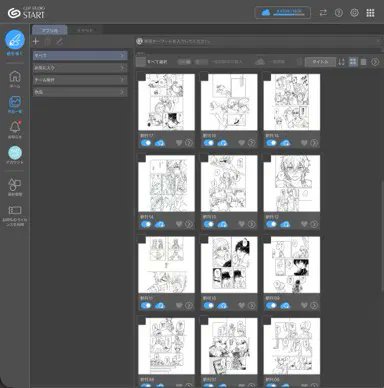Open details arrow for 新刊11

(x=189, y=305)
